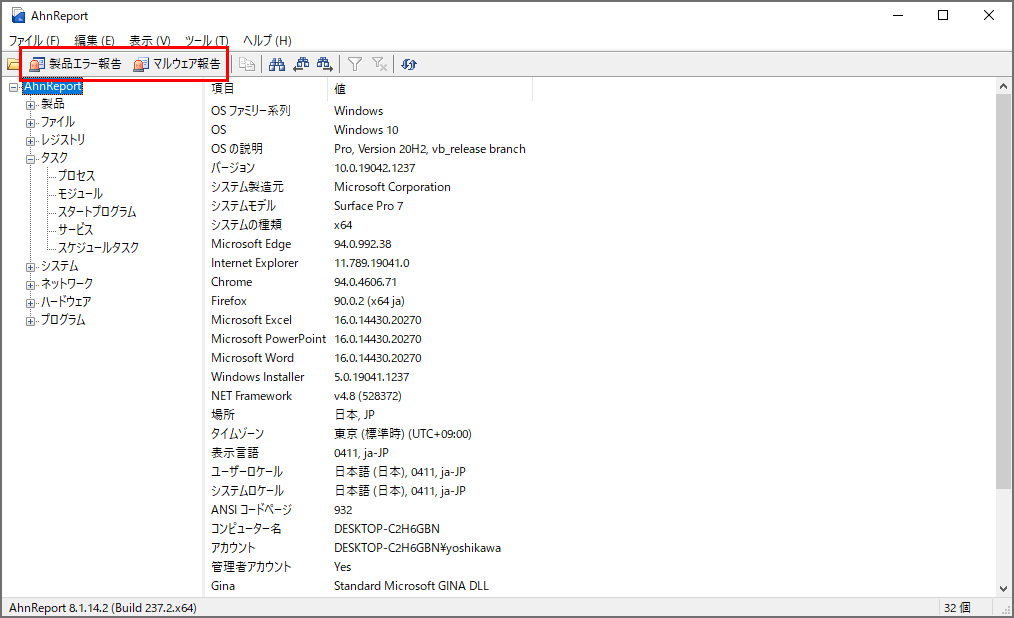Collapse the AhnReport root tree node
Screen dimensions: 1014x618
coord(14,87)
